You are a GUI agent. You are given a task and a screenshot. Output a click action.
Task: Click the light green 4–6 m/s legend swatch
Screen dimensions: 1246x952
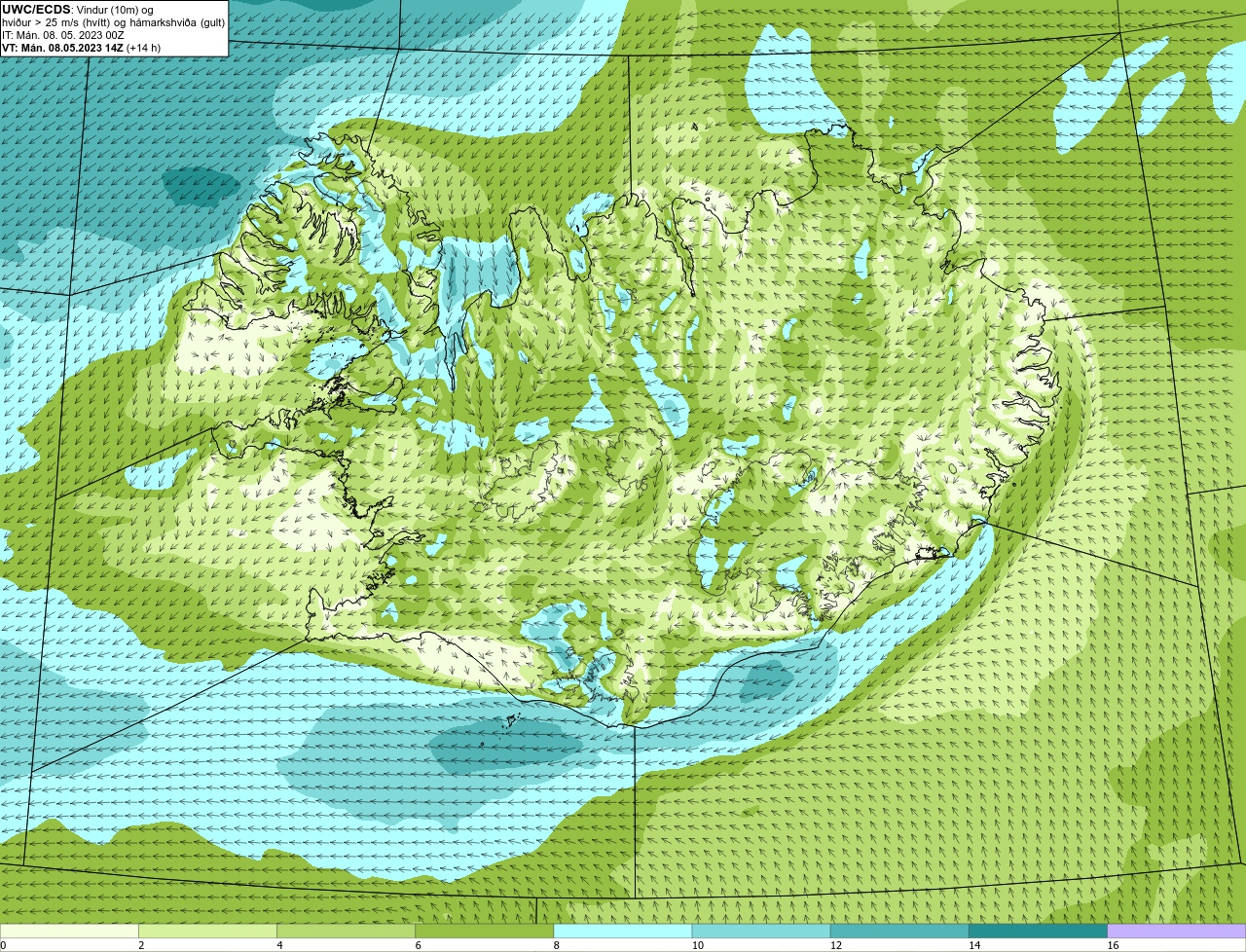coord(347,932)
